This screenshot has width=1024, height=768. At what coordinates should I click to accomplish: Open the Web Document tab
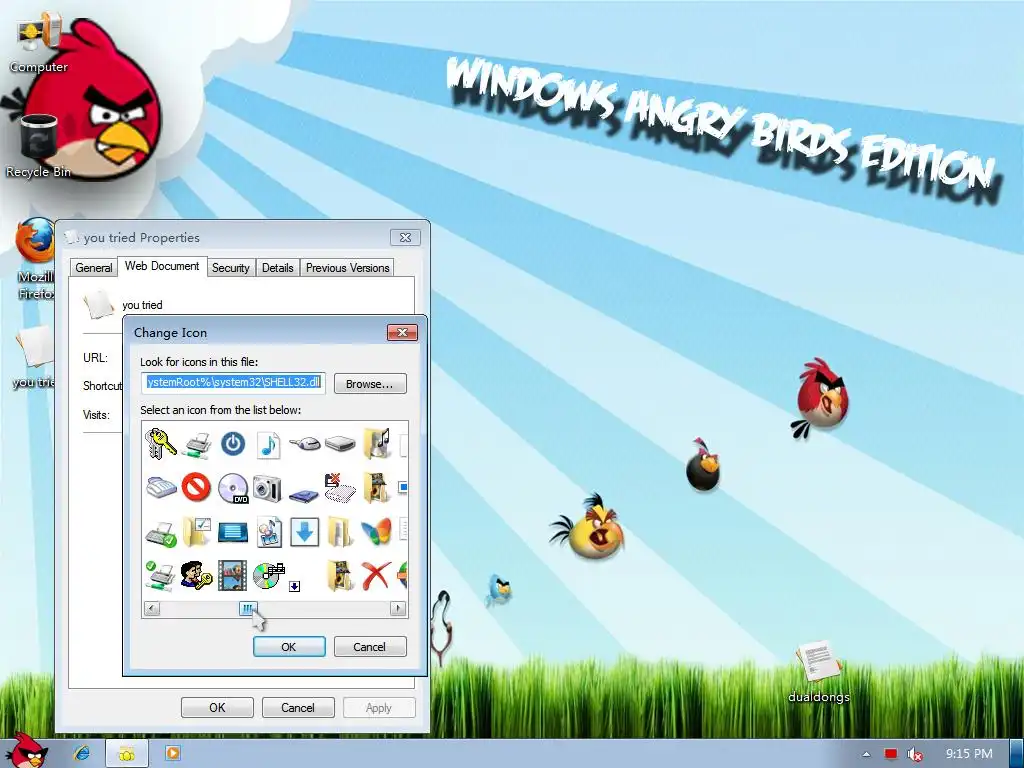[x=162, y=266]
